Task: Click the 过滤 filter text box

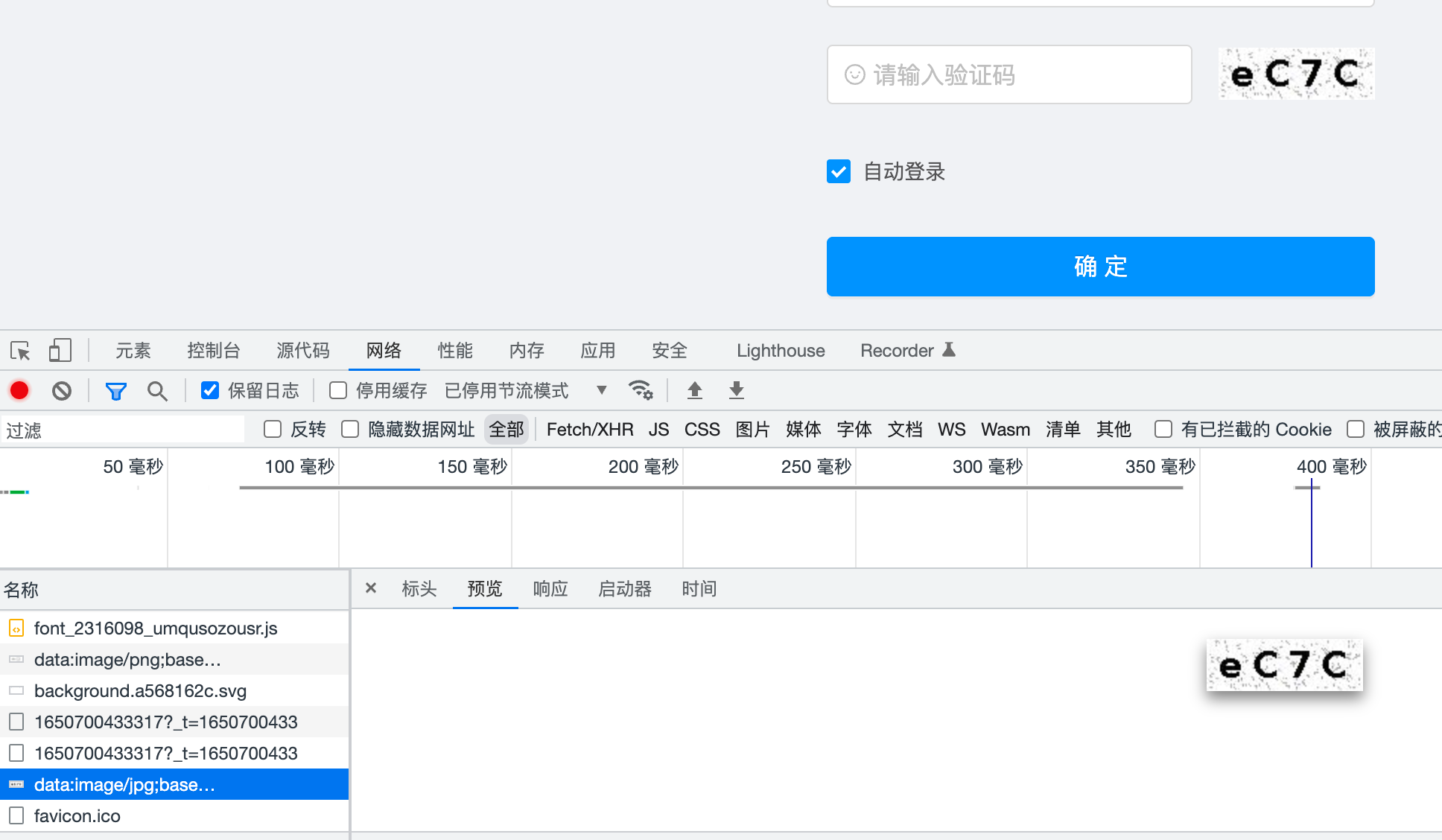Action: [123, 430]
